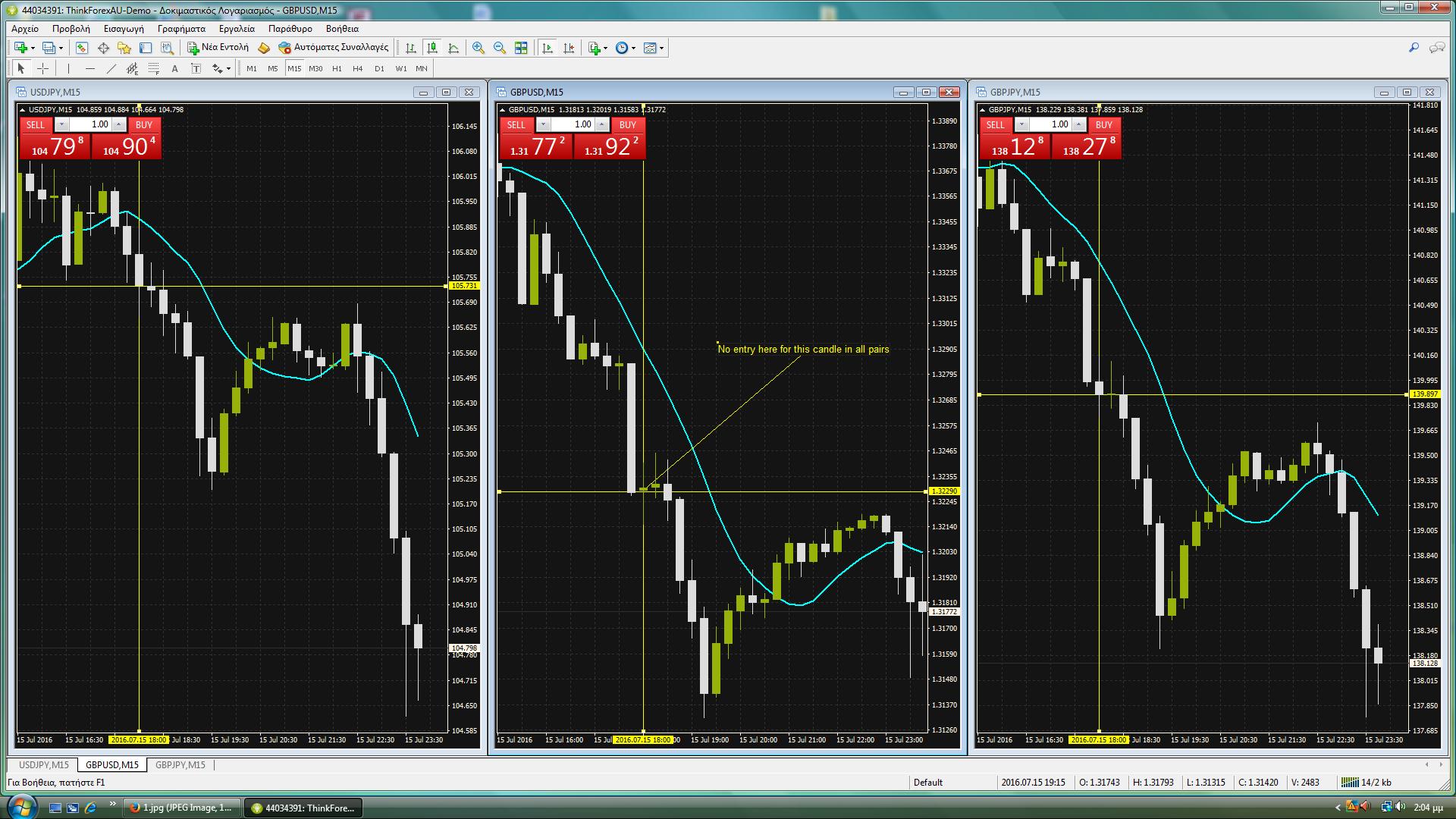Viewport: 1456px width, 819px height.
Task: Select the horizontal line drawing tool
Action: 90,68
